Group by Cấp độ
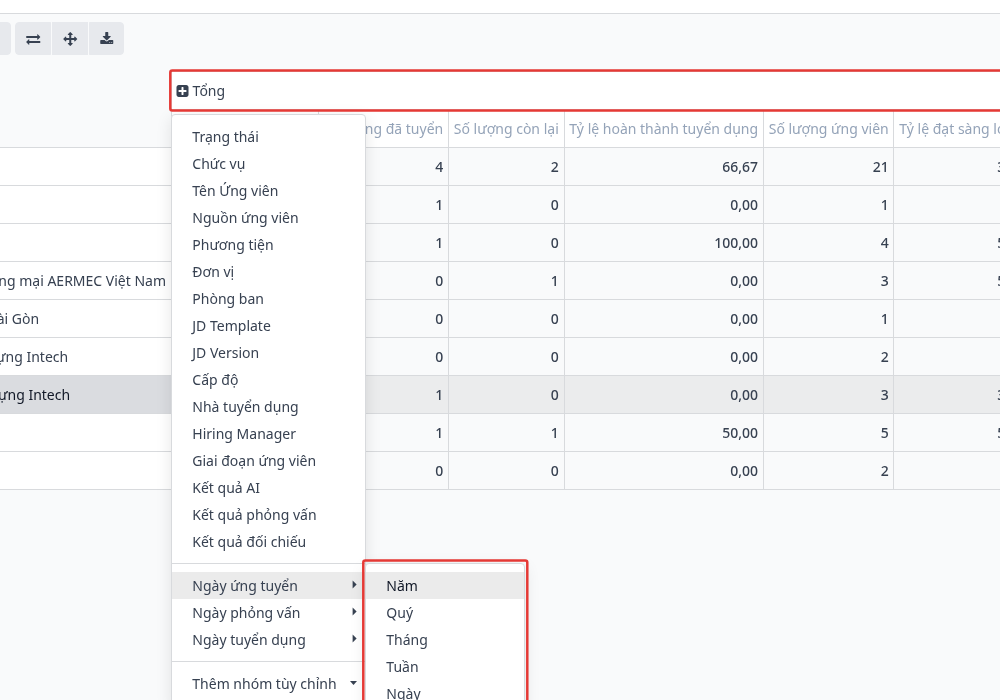The image size is (1000, 700). (x=268, y=380)
